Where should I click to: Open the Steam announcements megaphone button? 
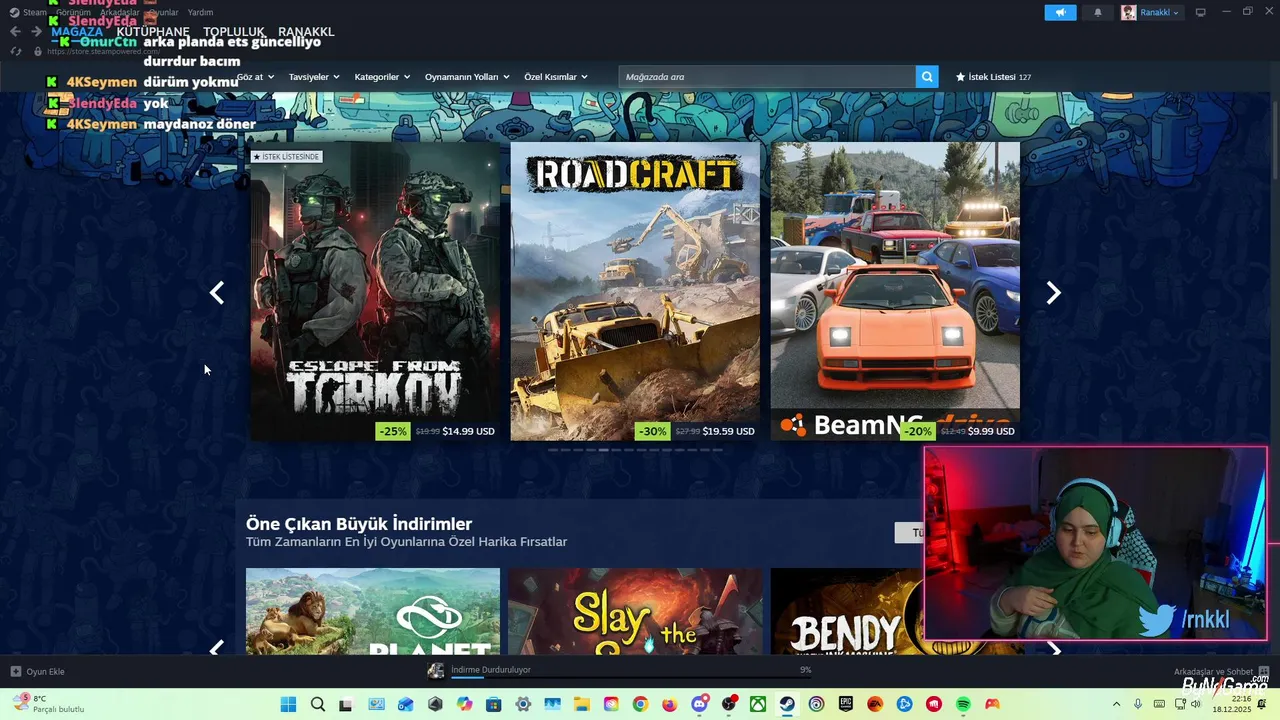point(1060,12)
